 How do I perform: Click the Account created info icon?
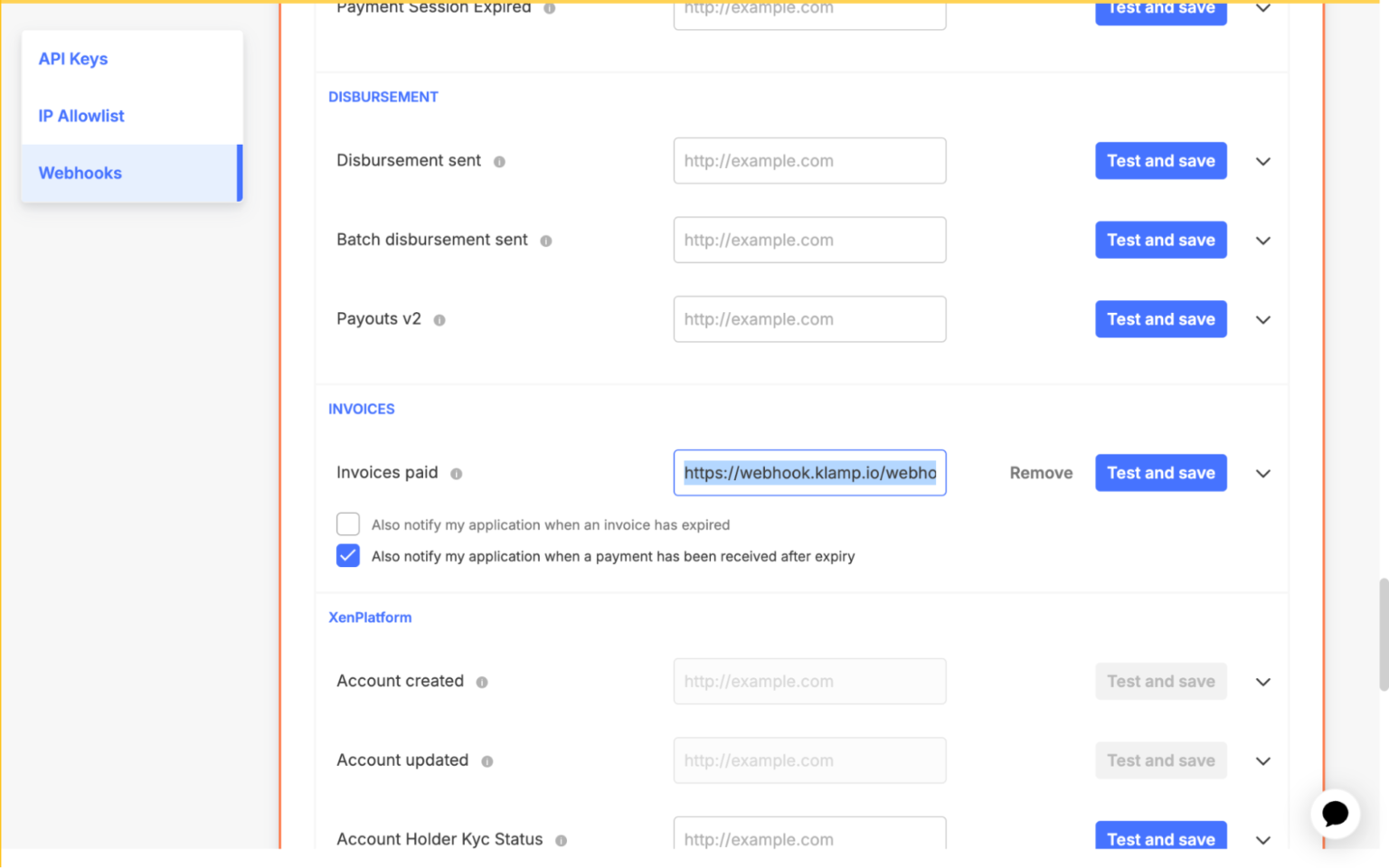coord(480,682)
